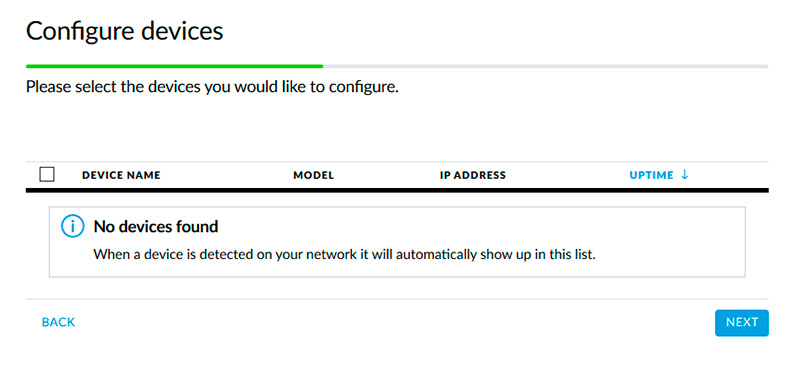Go to the previous step with BACK

58,322
